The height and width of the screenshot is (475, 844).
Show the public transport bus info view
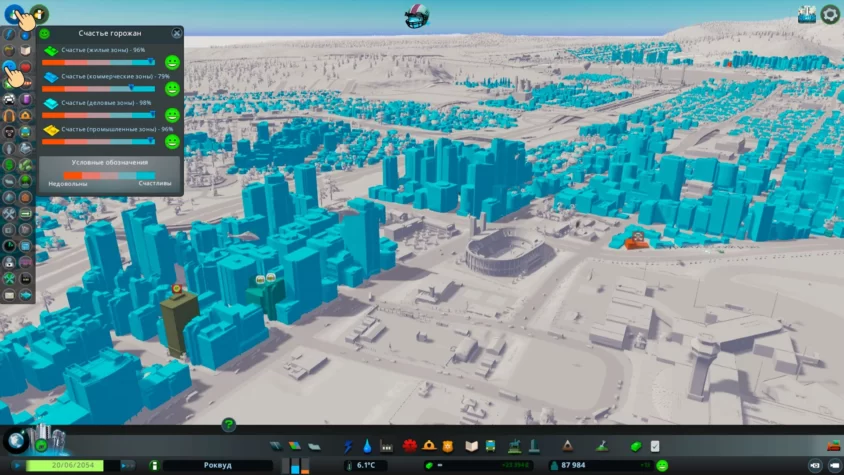click(x=25, y=132)
